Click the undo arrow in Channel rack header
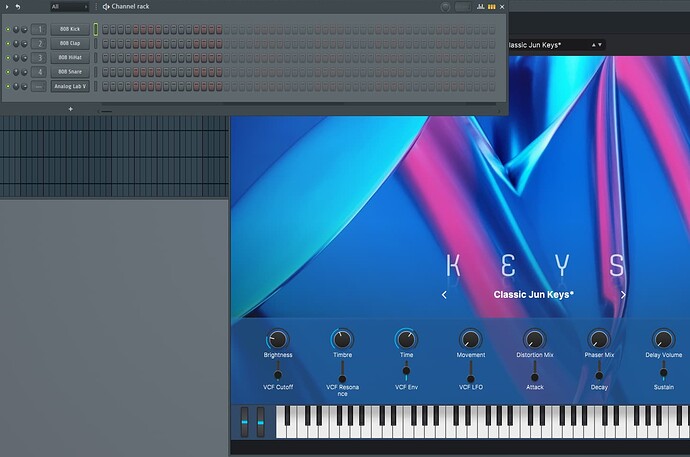Screen dimensions: 690x457 coord(18,7)
